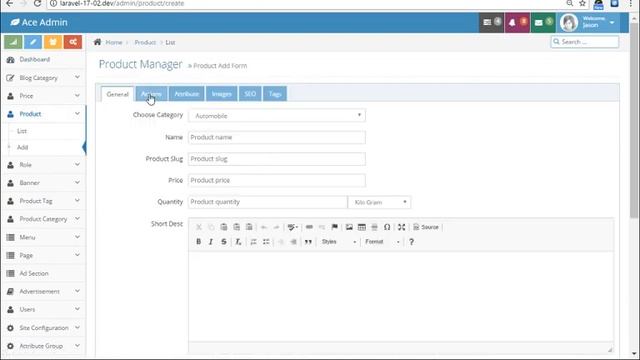
Task: Click the increase indent icon
Action: pyautogui.click(x=293, y=242)
